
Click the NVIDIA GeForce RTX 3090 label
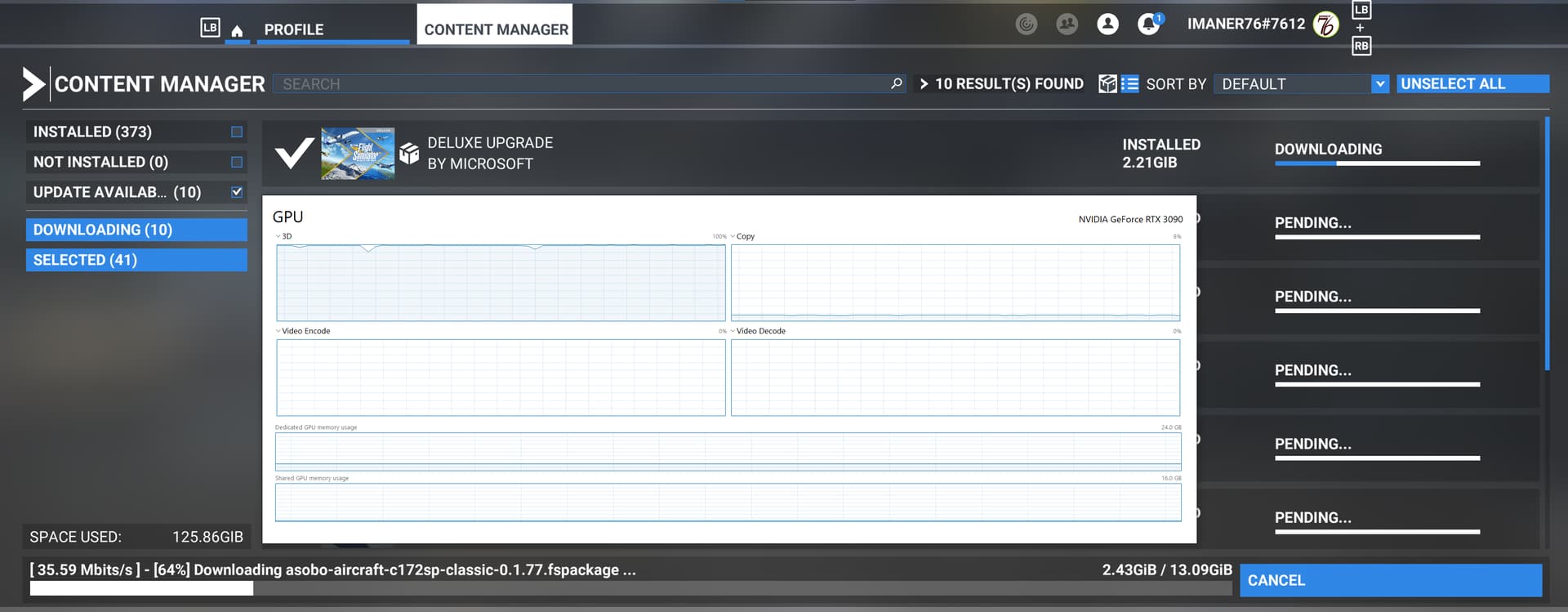[x=1130, y=219]
